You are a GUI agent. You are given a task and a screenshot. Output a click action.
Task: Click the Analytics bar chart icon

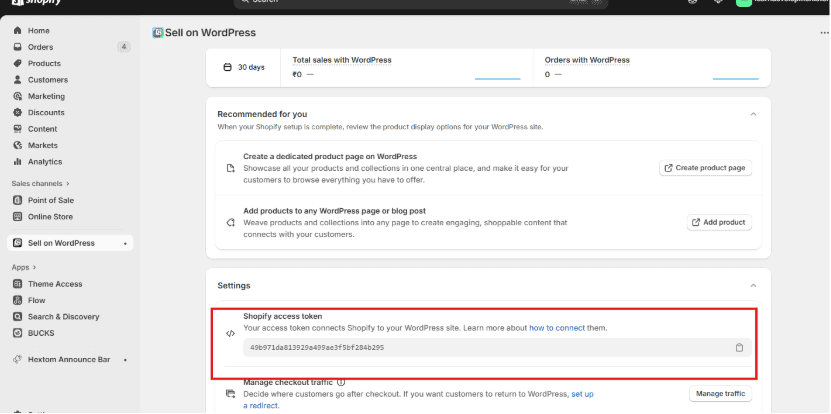pos(17,161)
